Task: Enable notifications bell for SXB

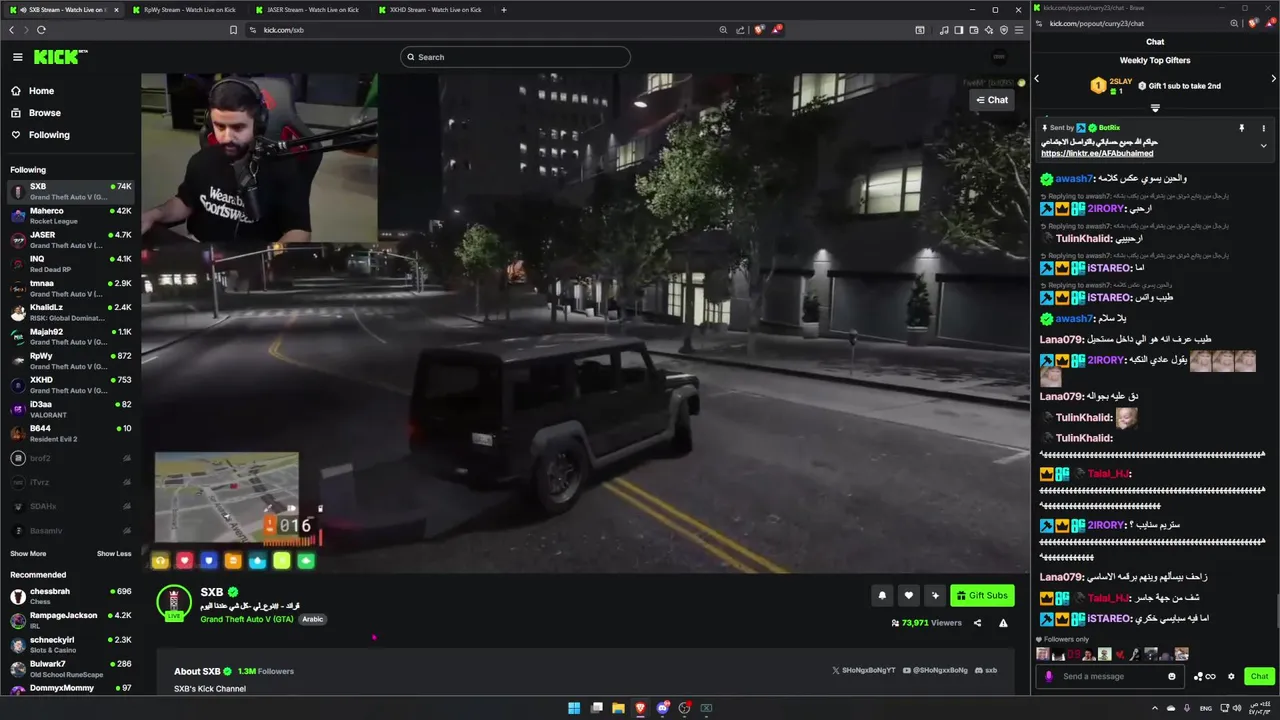Action: coord(882,596)
